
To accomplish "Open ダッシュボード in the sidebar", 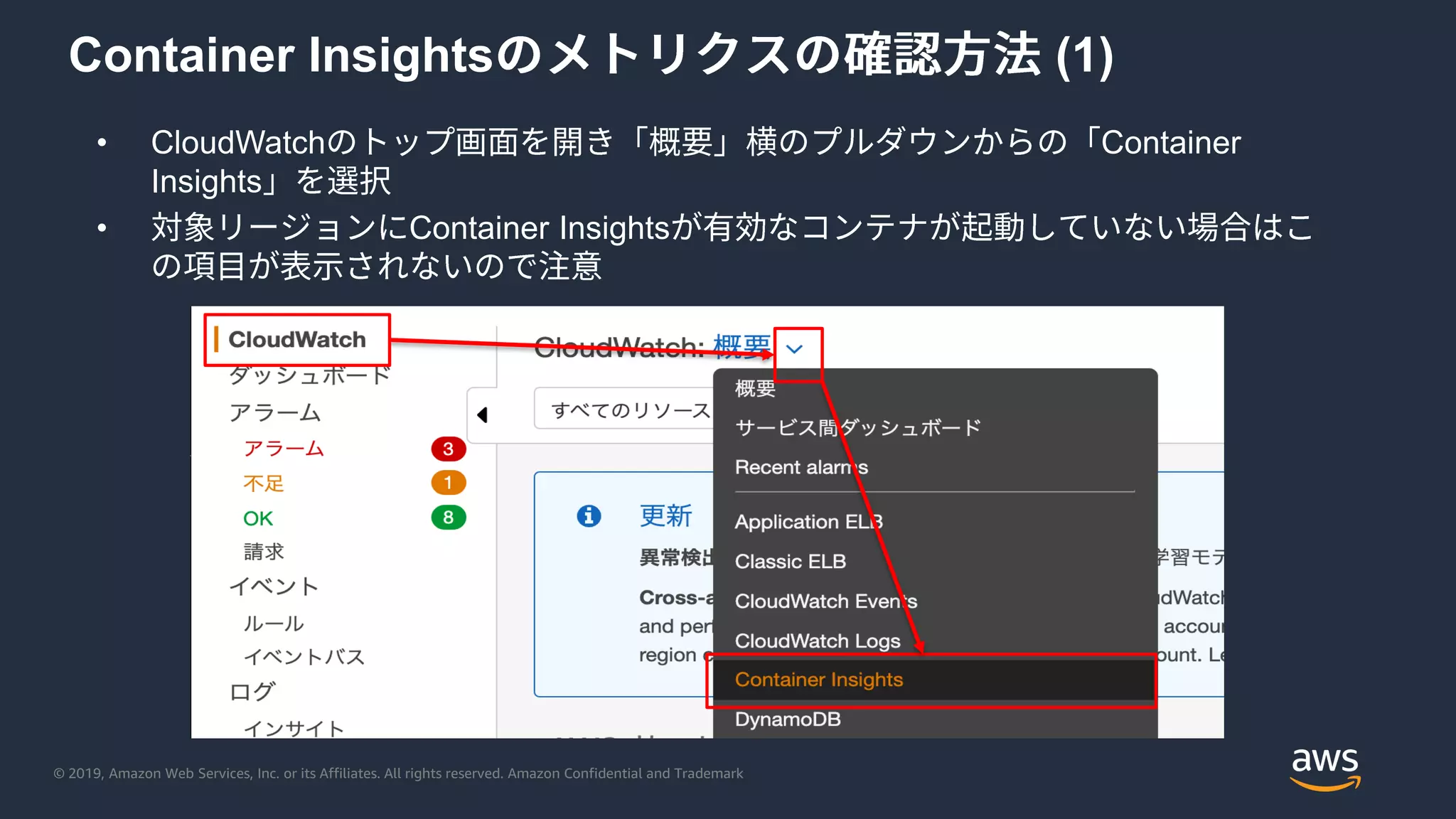I will tap(309, 375).
